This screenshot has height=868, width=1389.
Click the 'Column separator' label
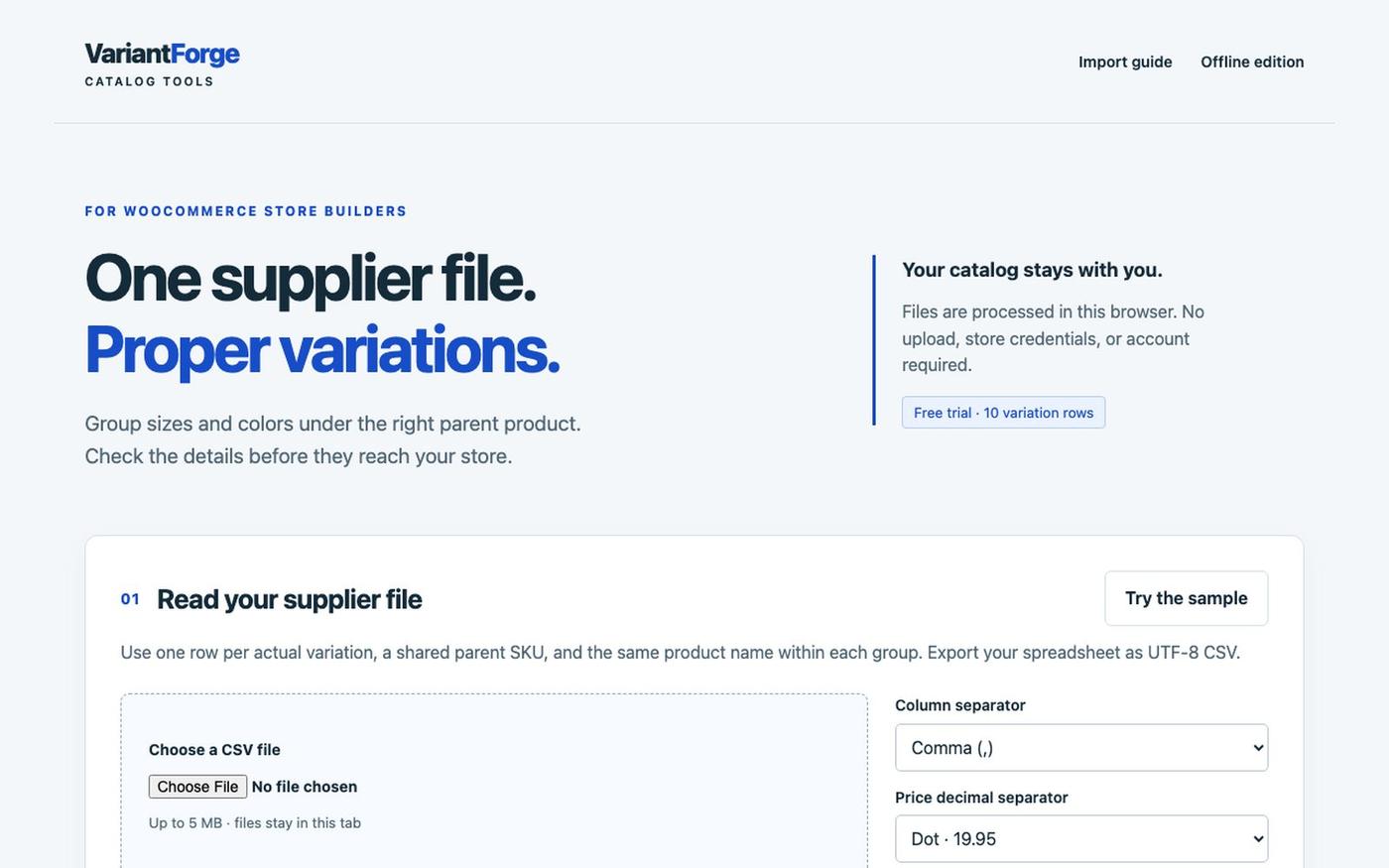point(960,705)
